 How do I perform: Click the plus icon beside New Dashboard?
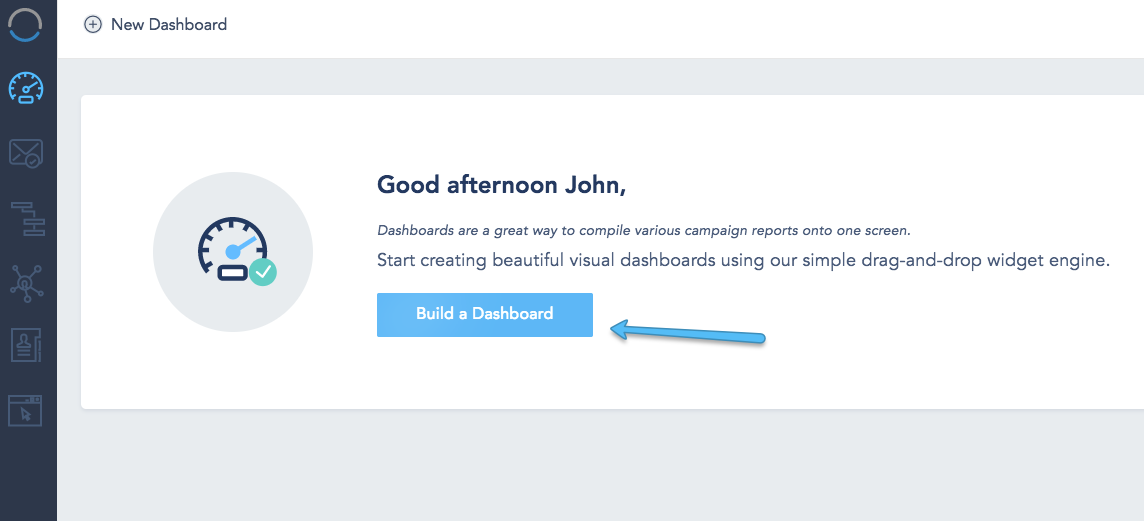click(93, 25)
